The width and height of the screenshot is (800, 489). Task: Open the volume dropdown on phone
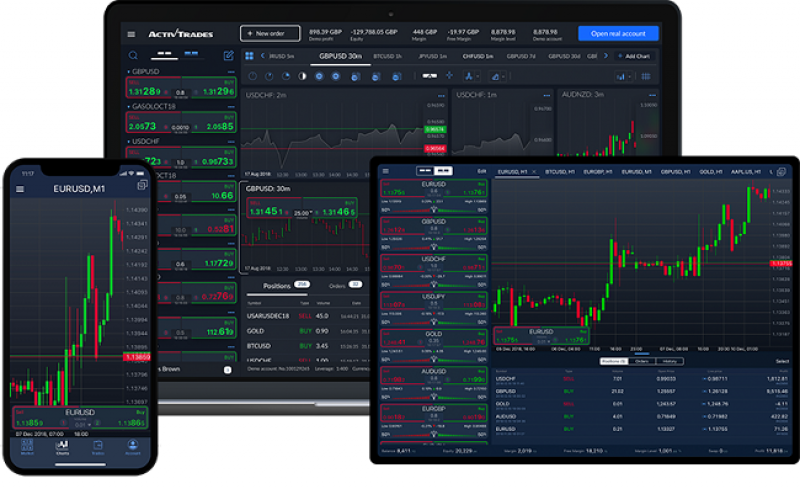pos(82,424)
